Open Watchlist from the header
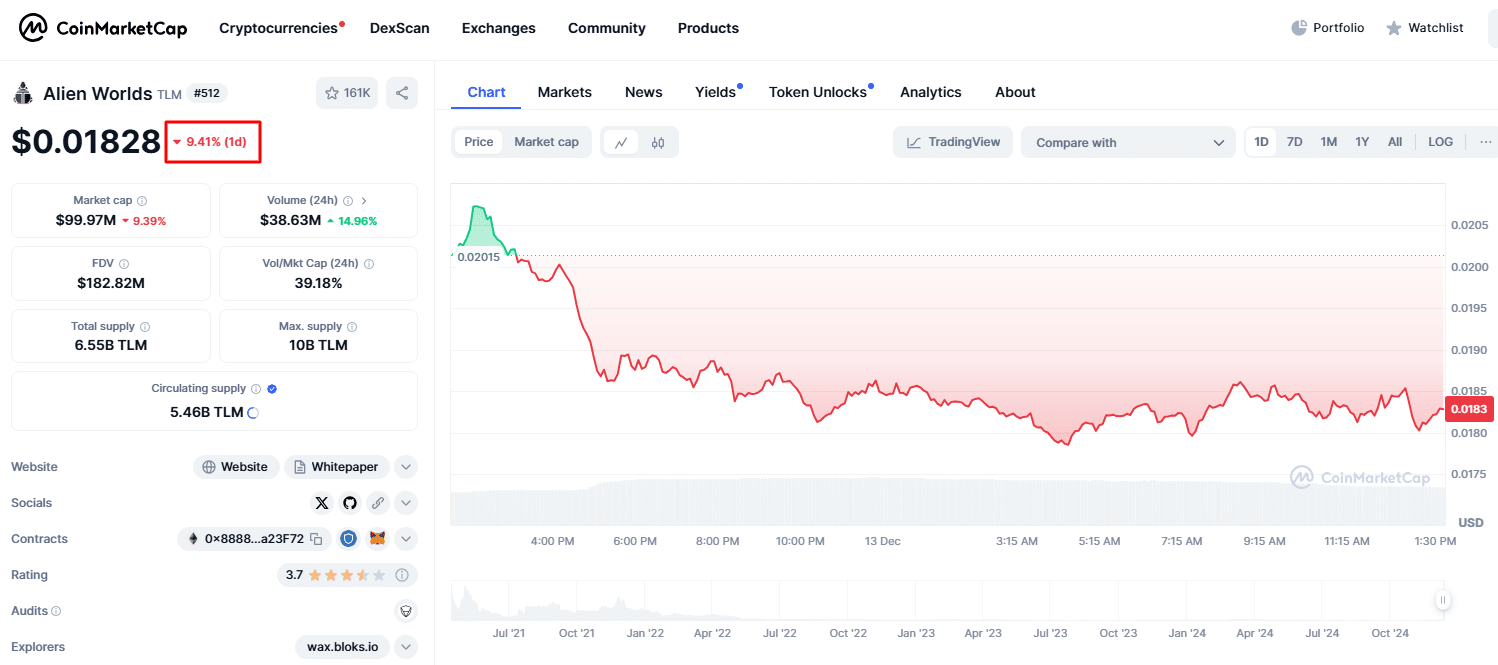The width and height of the screenshot is (1498, 665). pos(1424,28)
